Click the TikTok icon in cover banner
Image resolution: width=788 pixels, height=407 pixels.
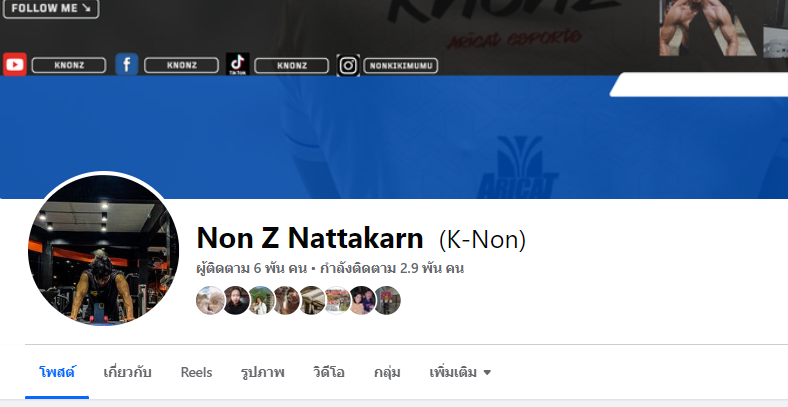(238, 65)
